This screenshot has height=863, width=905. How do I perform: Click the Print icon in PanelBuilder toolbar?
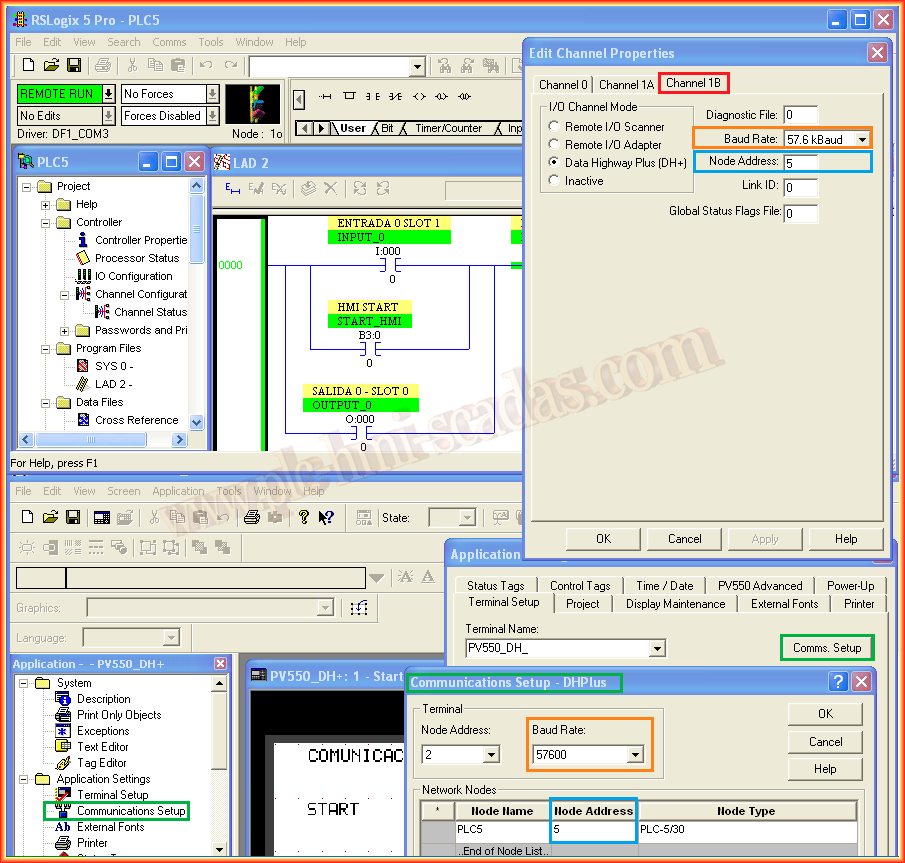click(252, 517)
